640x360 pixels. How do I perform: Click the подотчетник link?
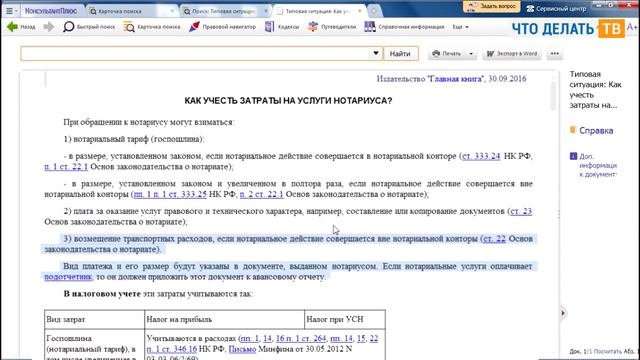[68, 277]
